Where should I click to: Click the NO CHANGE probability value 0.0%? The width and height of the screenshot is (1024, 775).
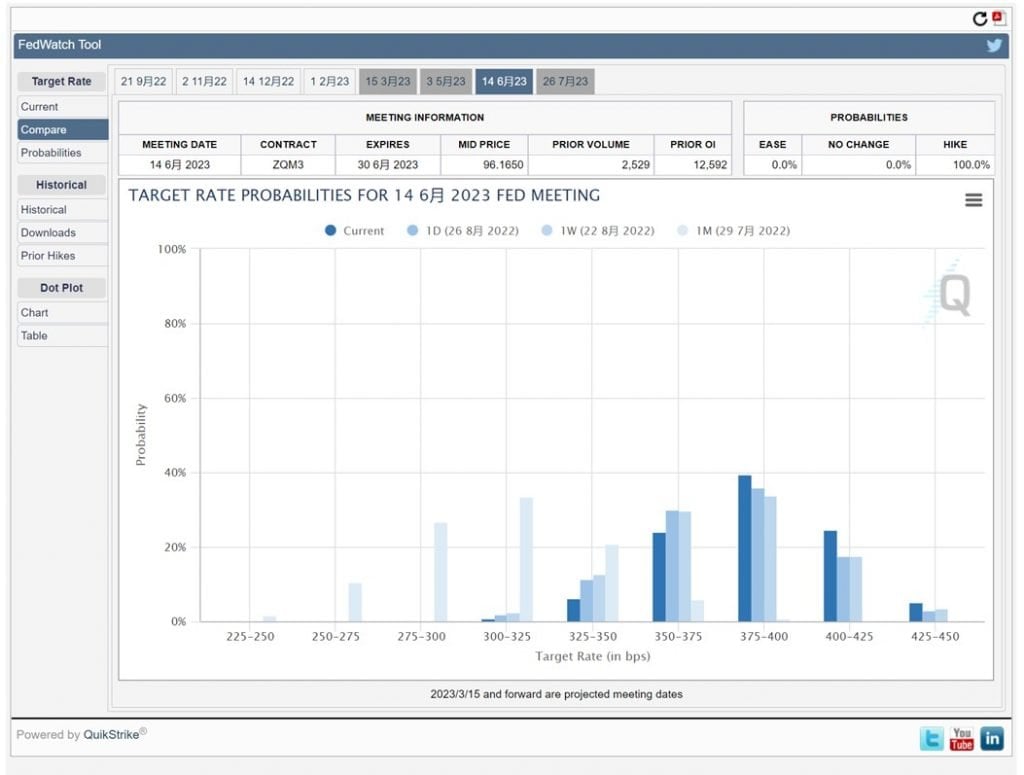point(898,165)
